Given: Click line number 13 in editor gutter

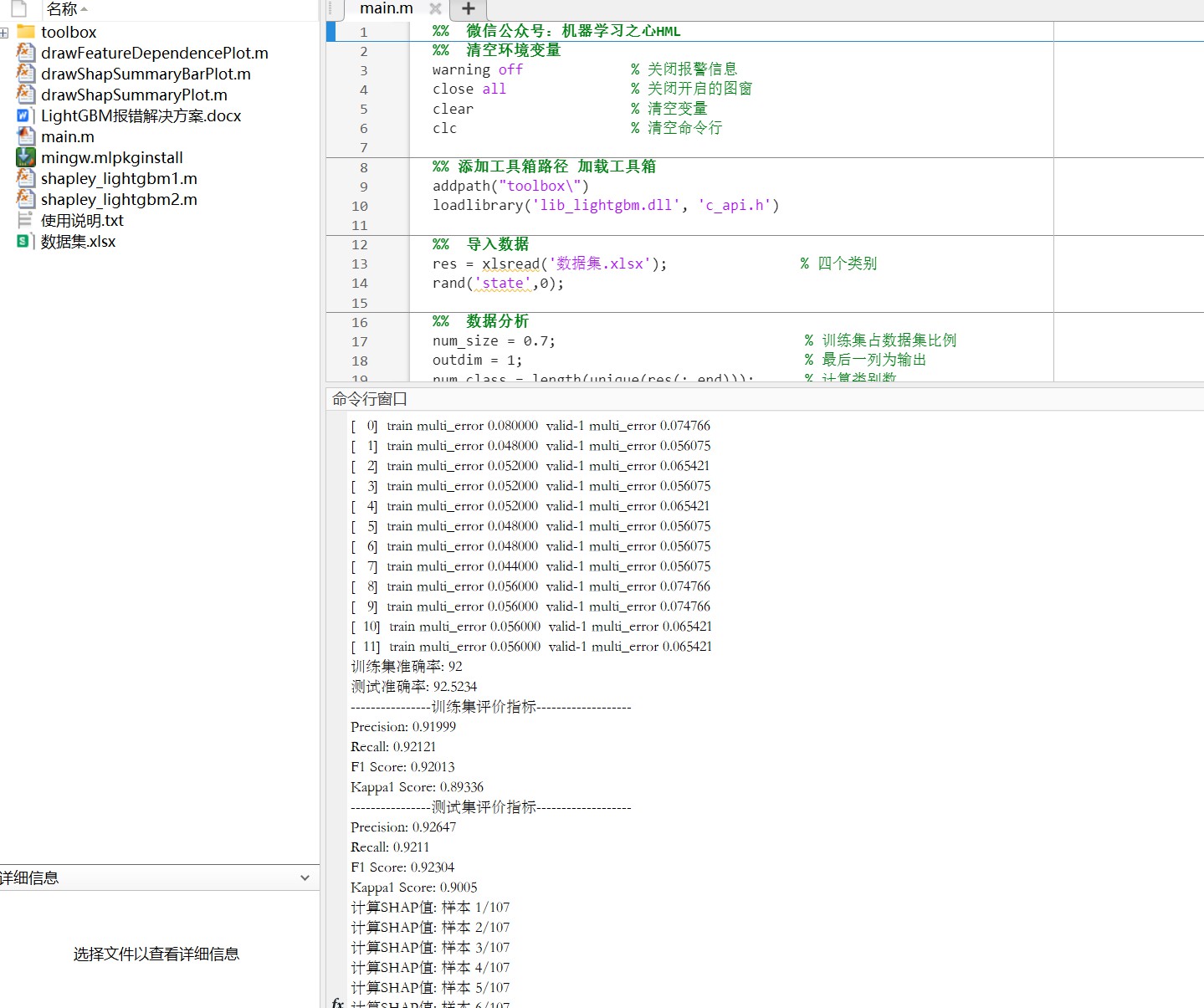Looking at the screenshot, I should click(x=360, y=264).
